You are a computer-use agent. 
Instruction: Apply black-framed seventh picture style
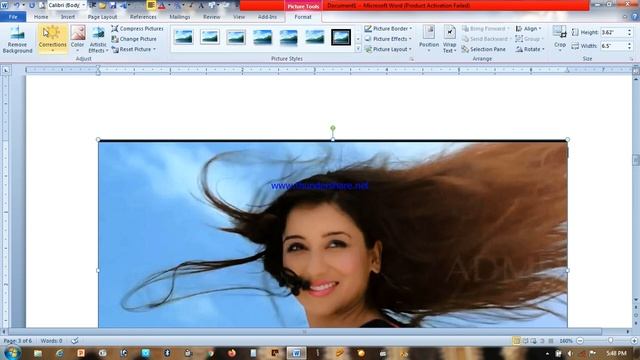[341, 37]
